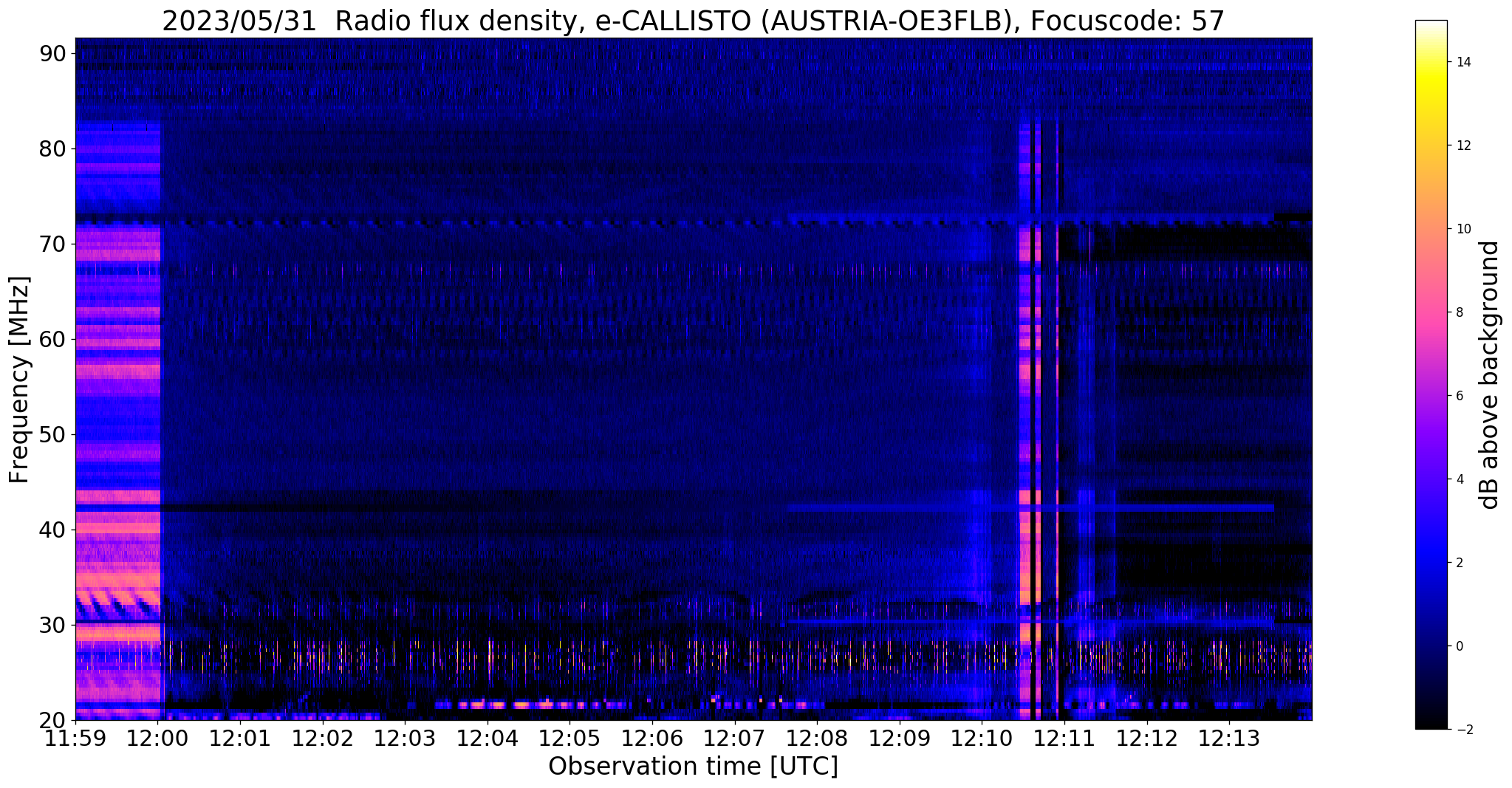Click the 2 tick label on colorbar
The width and height of the screenshot is (1512, 788).
point(1458,563)
